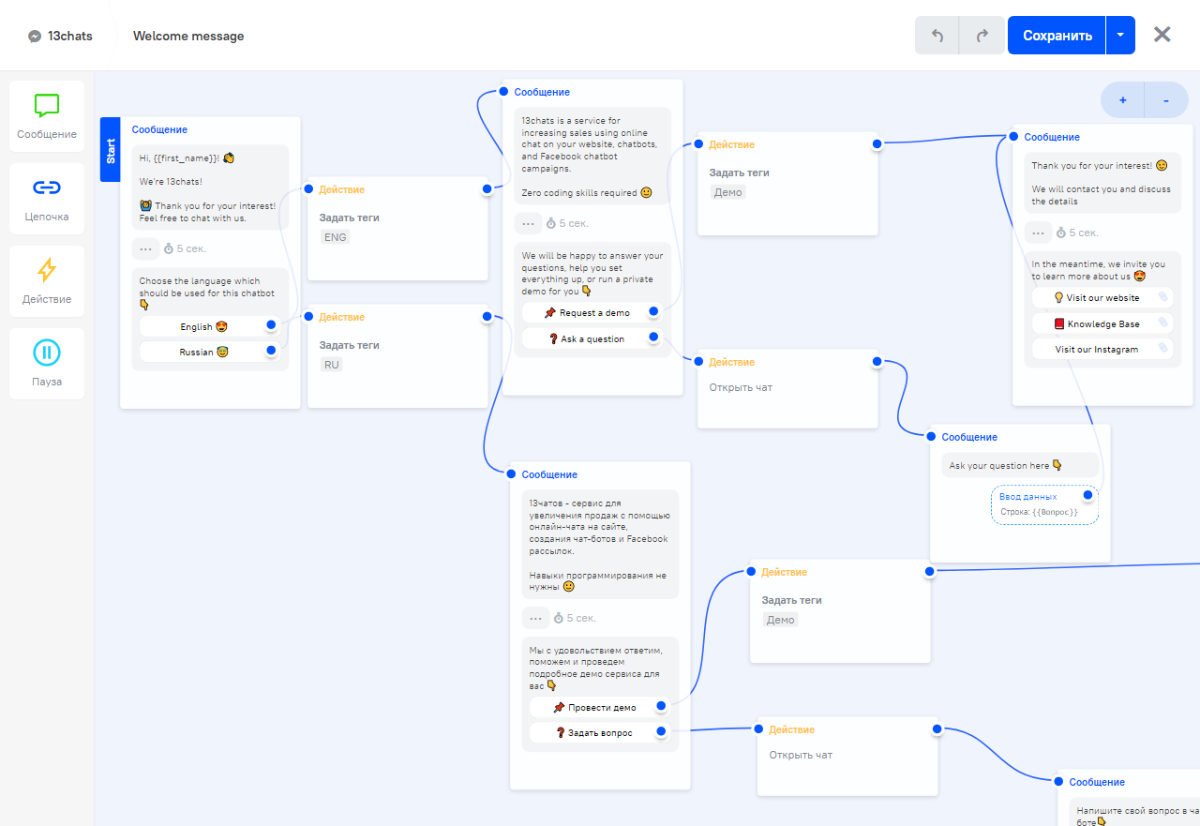Open dropdown arrow next to Сохранить
Screen dimensions: 1200x826
click(1120, 35)
